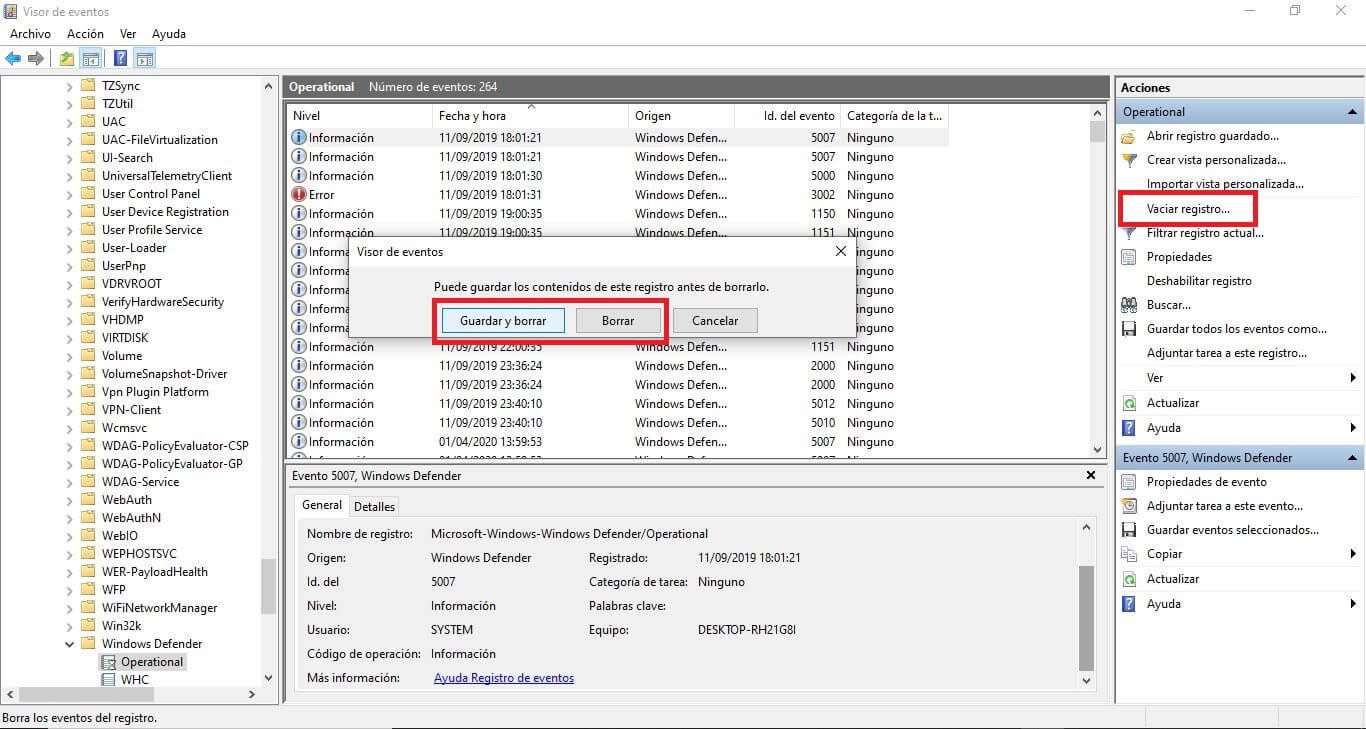
Task: Click the folder up-level toolbar icon
Action: click(67, 59)
